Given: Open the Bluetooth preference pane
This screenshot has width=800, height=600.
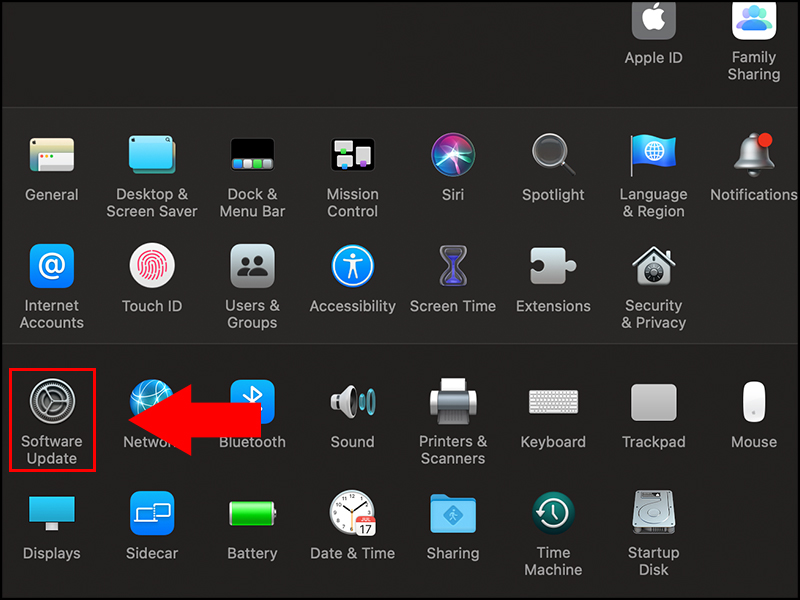Looking at the screenshot, I should [x=252, y=400].
